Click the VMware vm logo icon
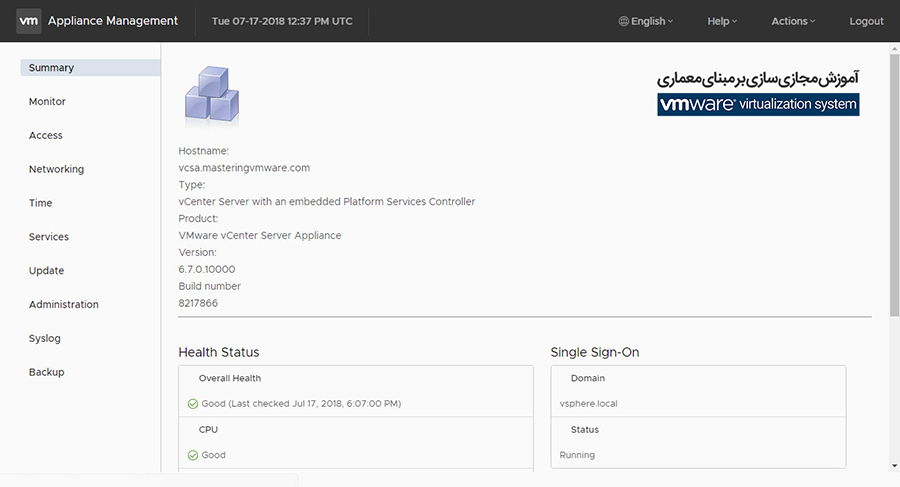 point(28,21)
